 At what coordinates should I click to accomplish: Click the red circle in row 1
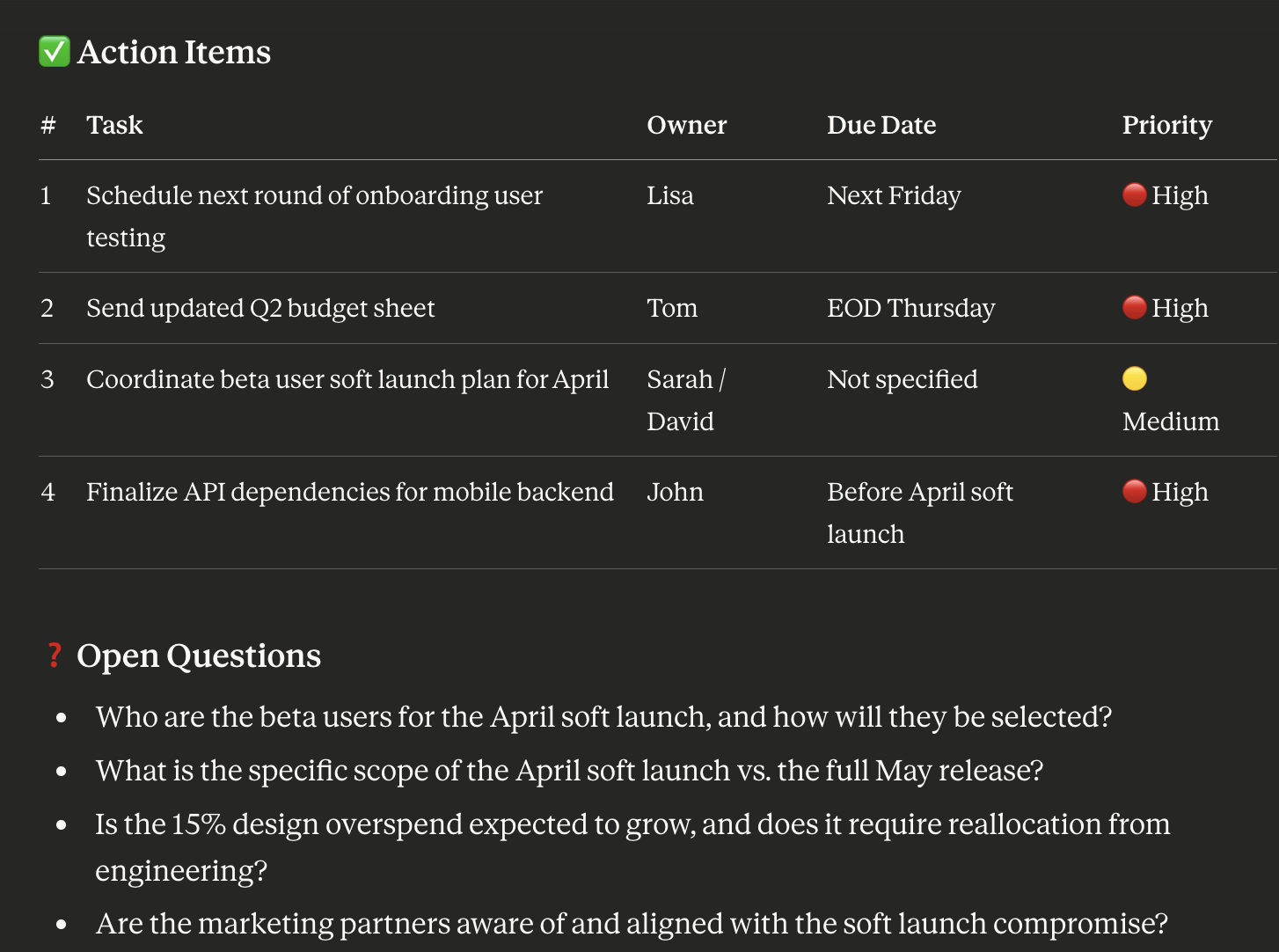tap(1134, 194)
